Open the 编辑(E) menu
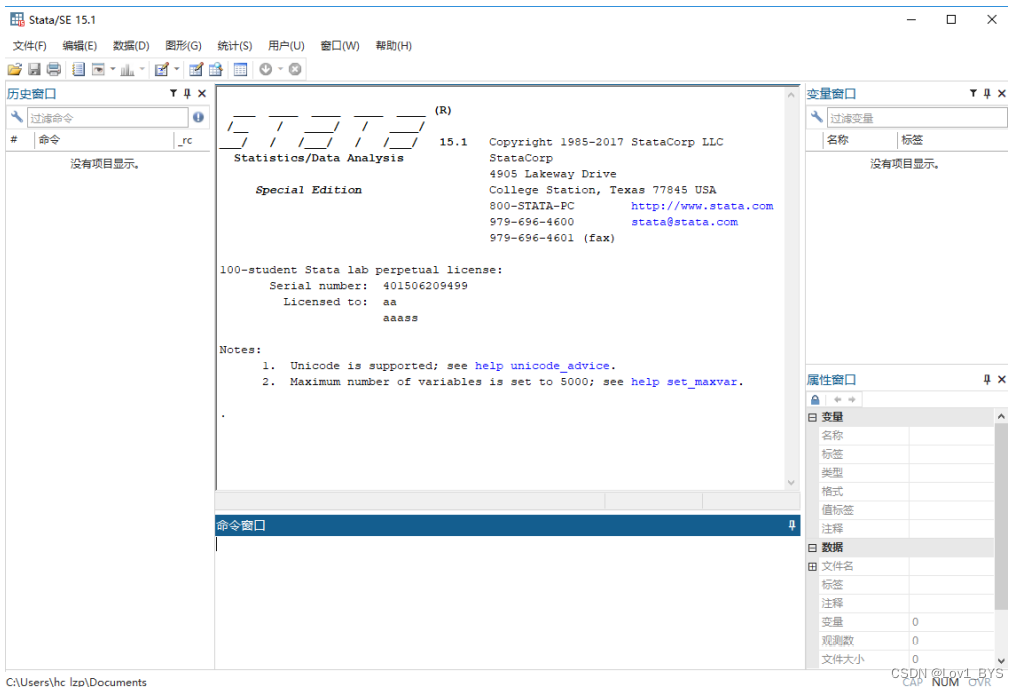Image resolution: width=1019 pixels, height=689 pixels. (x=80, y=46)
